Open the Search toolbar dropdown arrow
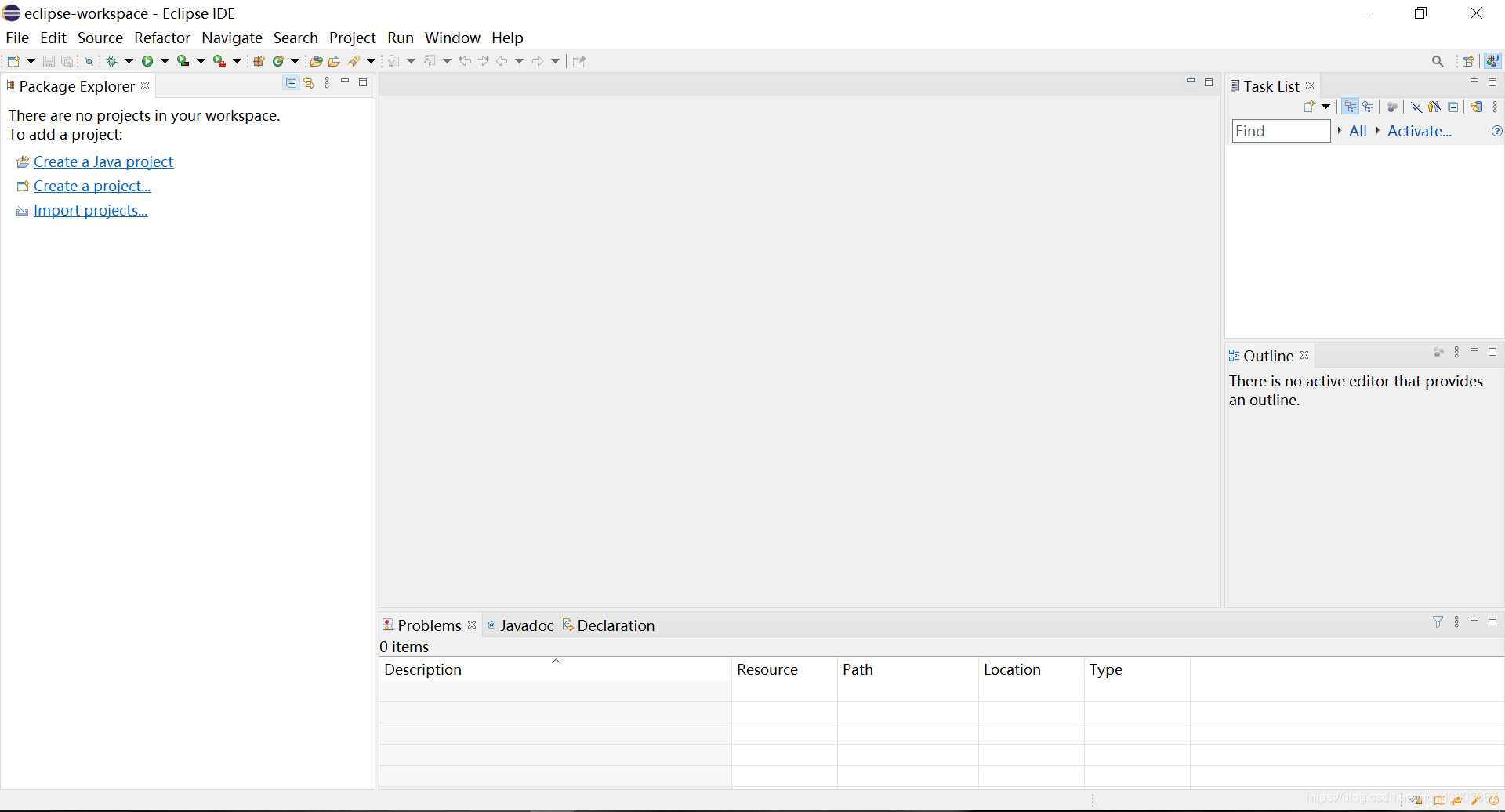This screenshot has width=1505, height=812. (x=372, y=61)
